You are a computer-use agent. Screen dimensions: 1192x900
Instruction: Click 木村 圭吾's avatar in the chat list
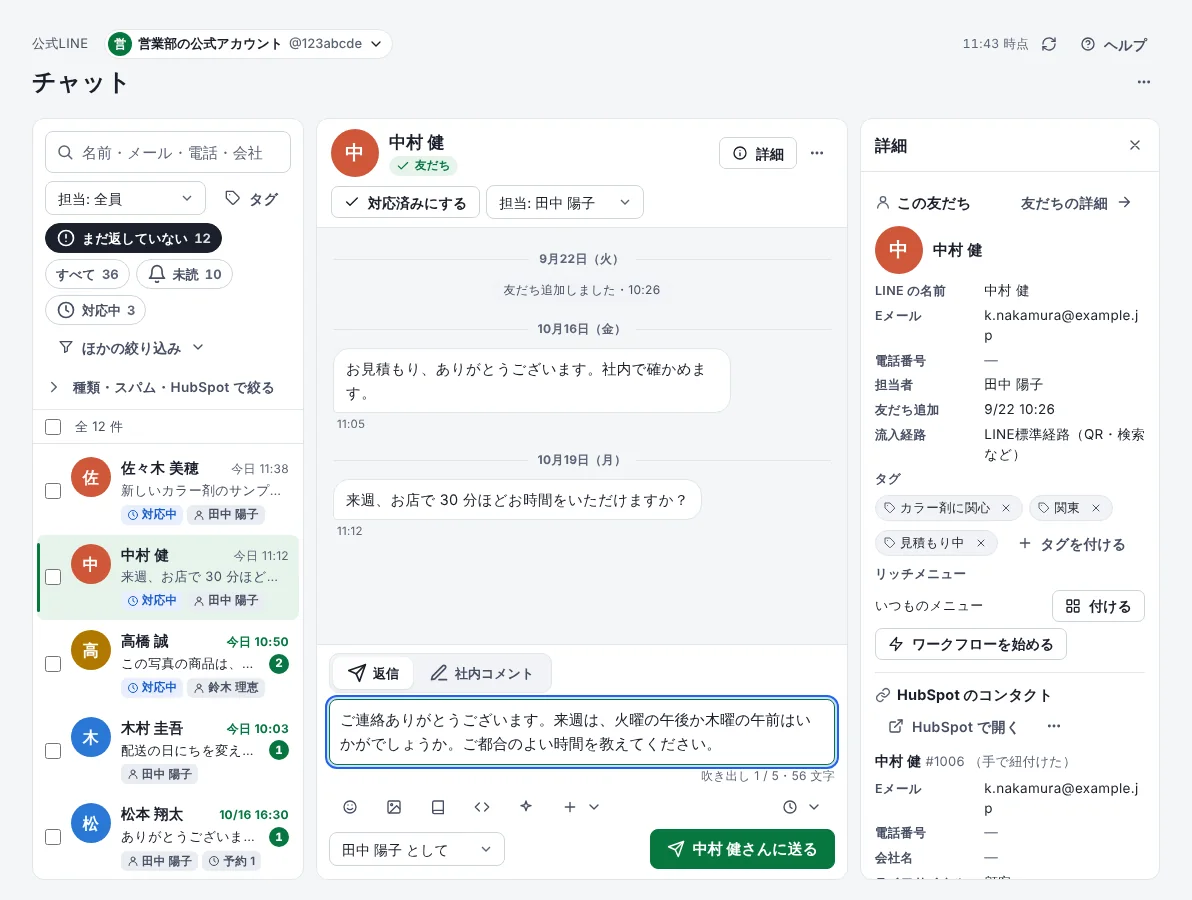[90, 737]
